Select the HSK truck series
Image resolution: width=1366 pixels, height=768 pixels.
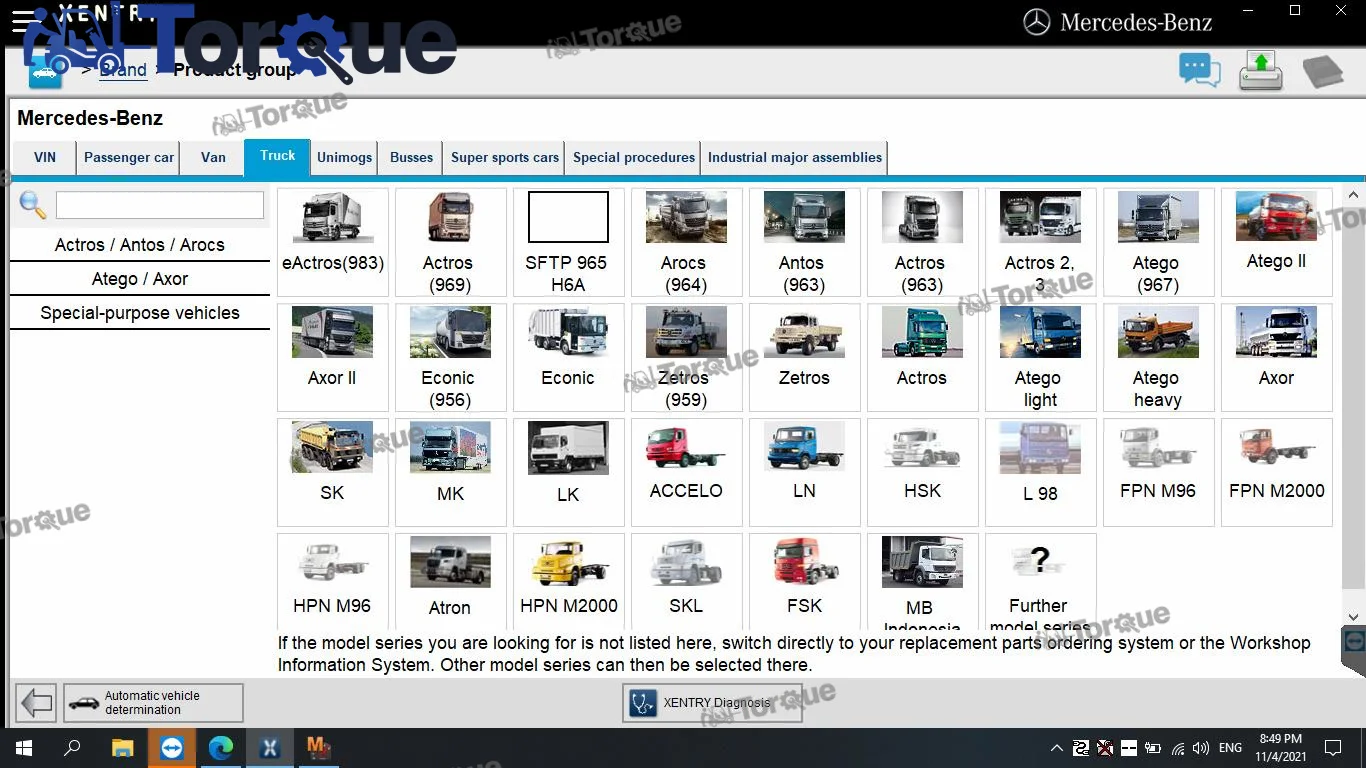(923, 472)
